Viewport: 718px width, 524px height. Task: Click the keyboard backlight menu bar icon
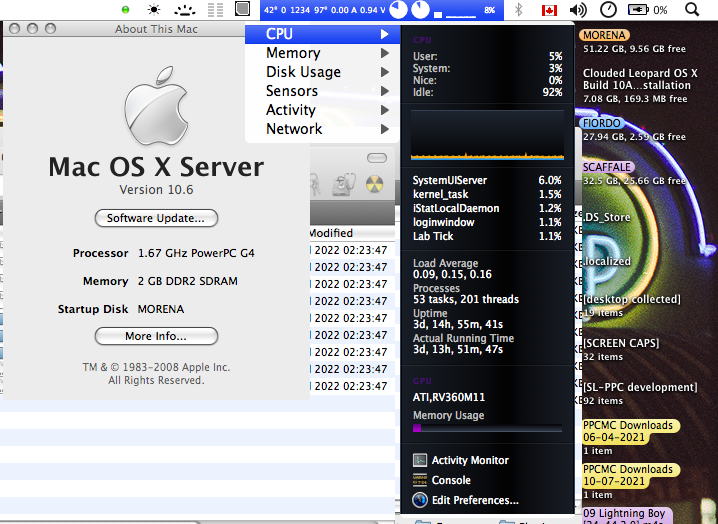185,10
